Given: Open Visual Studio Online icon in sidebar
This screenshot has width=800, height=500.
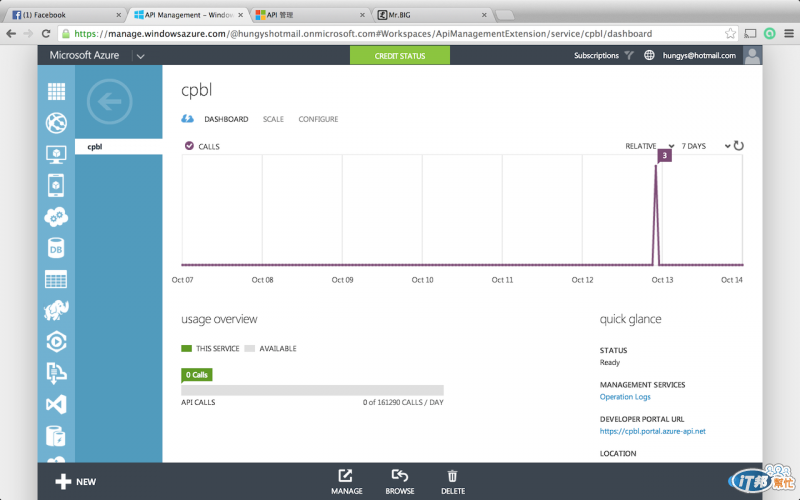Looking at the screenshot, I should click(56, 405).
